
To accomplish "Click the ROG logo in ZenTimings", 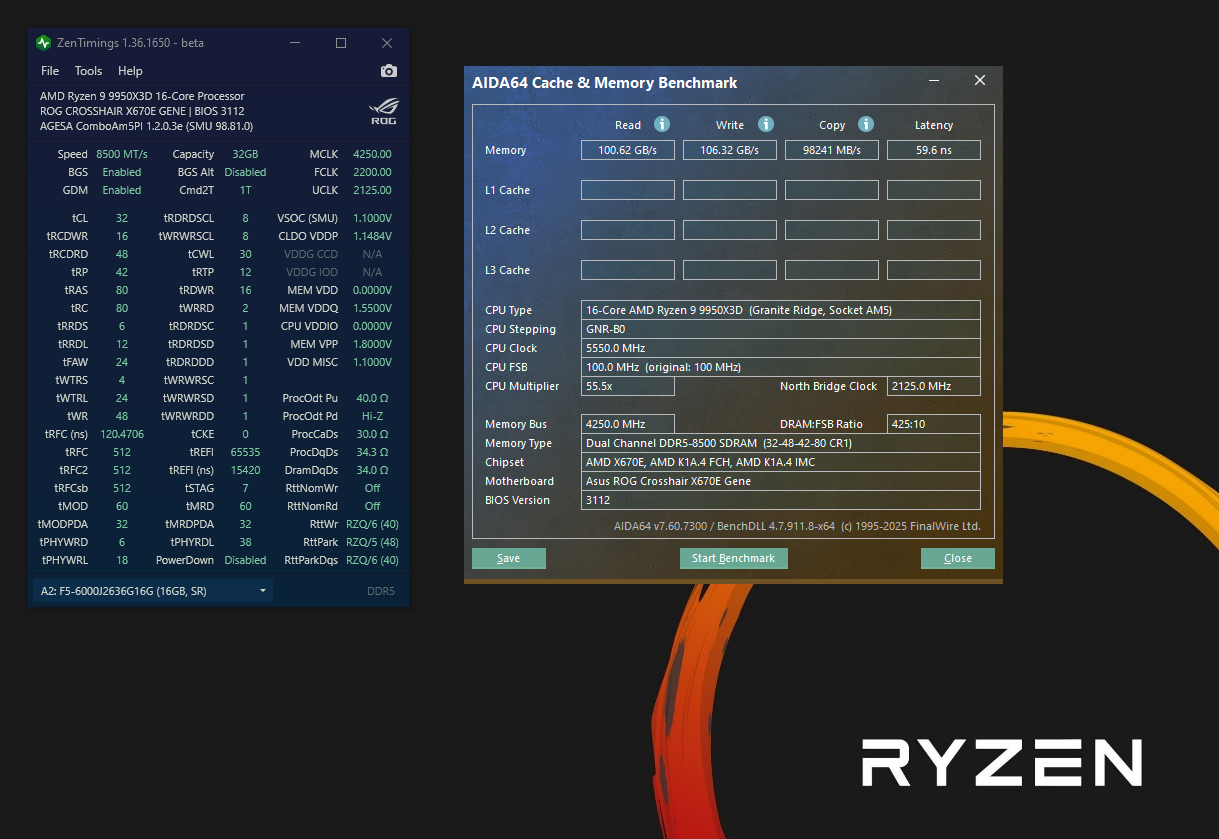I will 384,110.
